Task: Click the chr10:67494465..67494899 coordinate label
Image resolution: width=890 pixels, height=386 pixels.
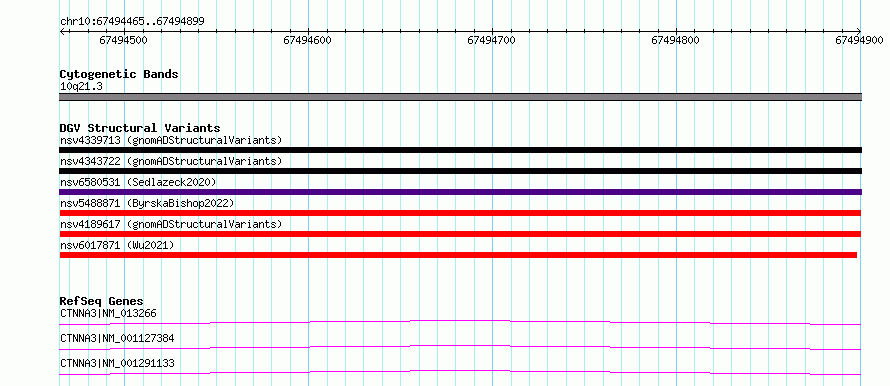Action: click(132, 22)
